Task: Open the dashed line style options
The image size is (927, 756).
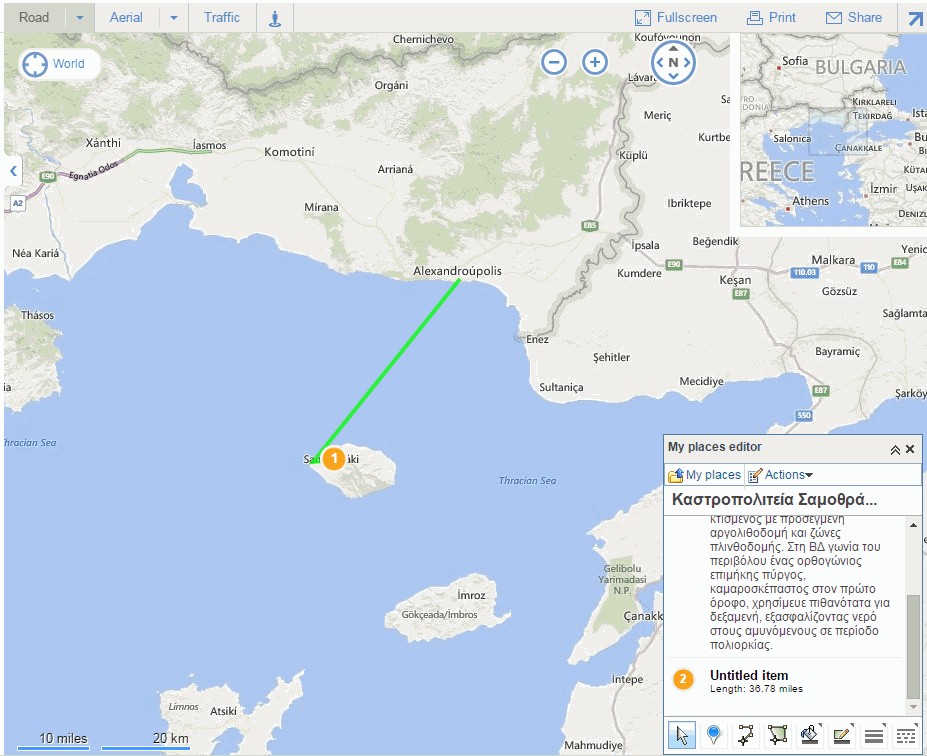Action: (905, 735)
